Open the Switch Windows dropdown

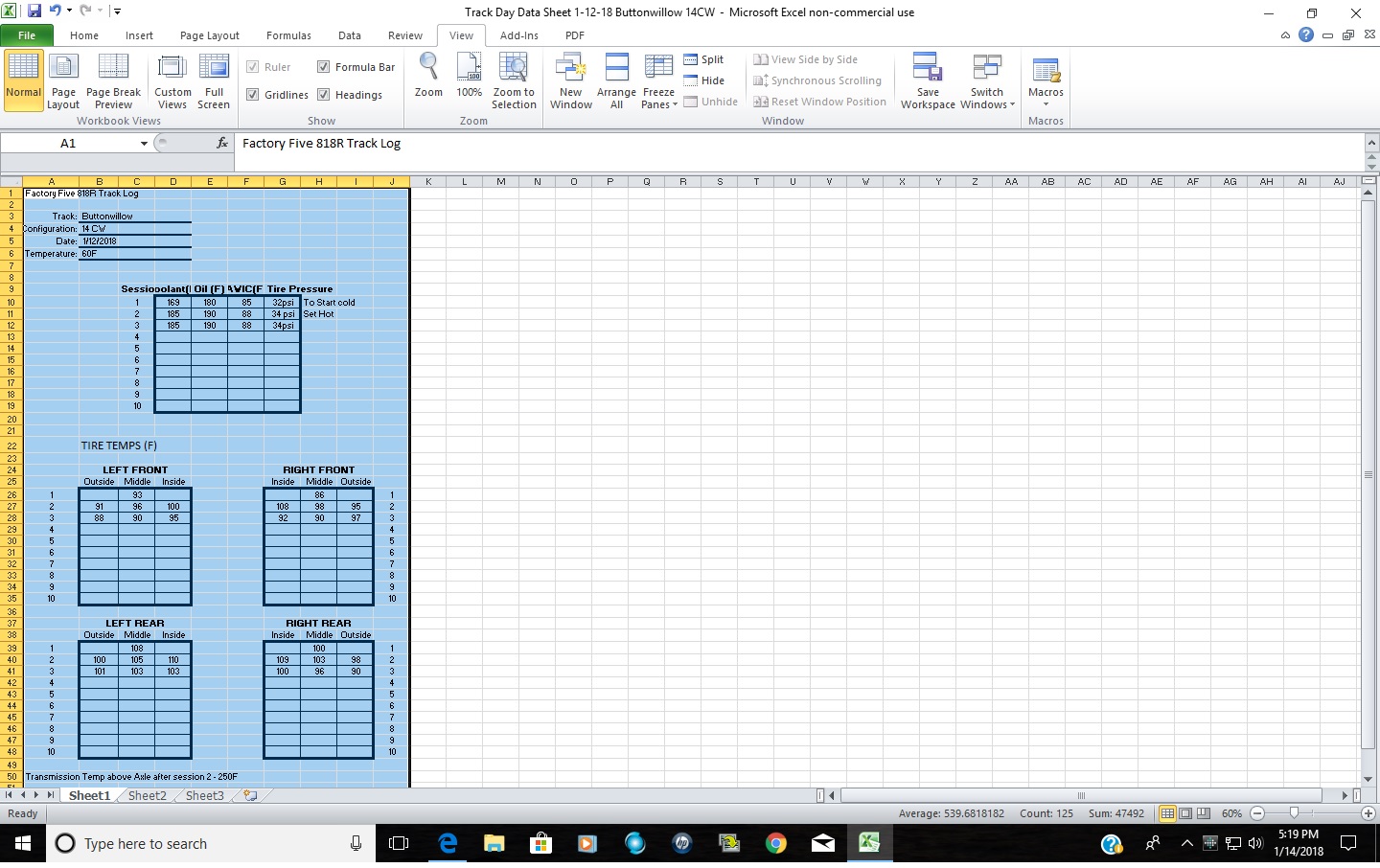coord(987,81)
